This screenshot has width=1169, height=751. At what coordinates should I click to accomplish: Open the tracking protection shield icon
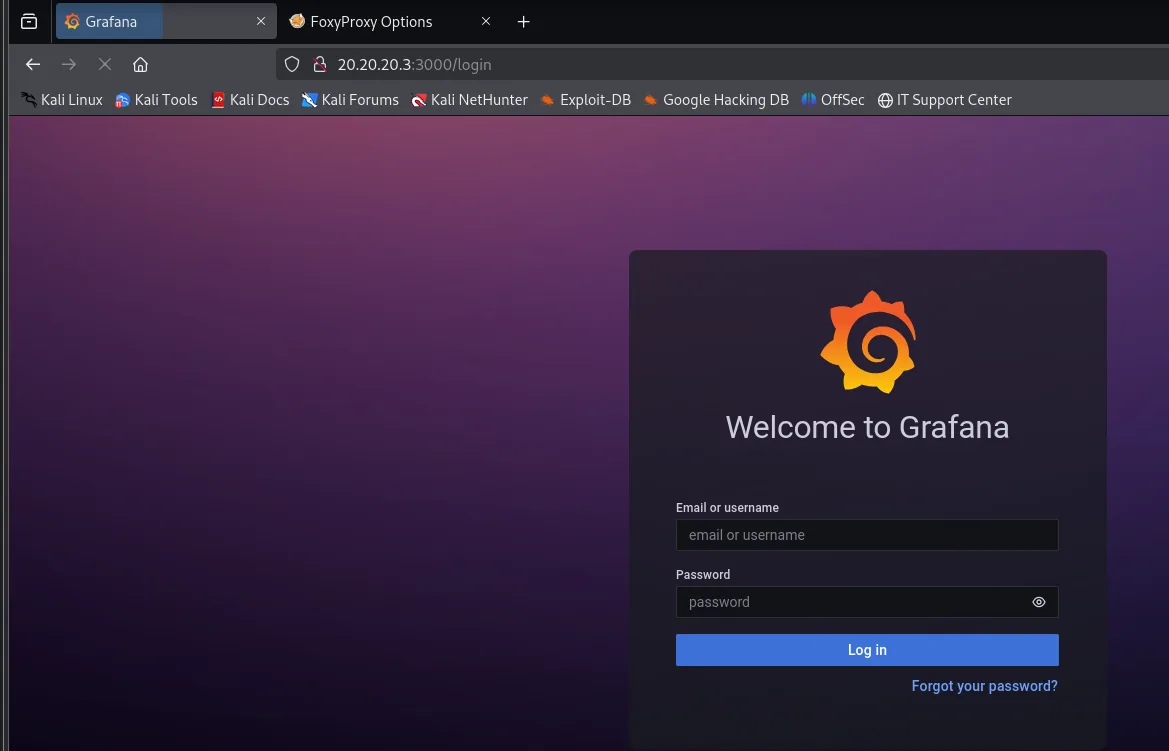pyautogui.click(x=292, y=65)
